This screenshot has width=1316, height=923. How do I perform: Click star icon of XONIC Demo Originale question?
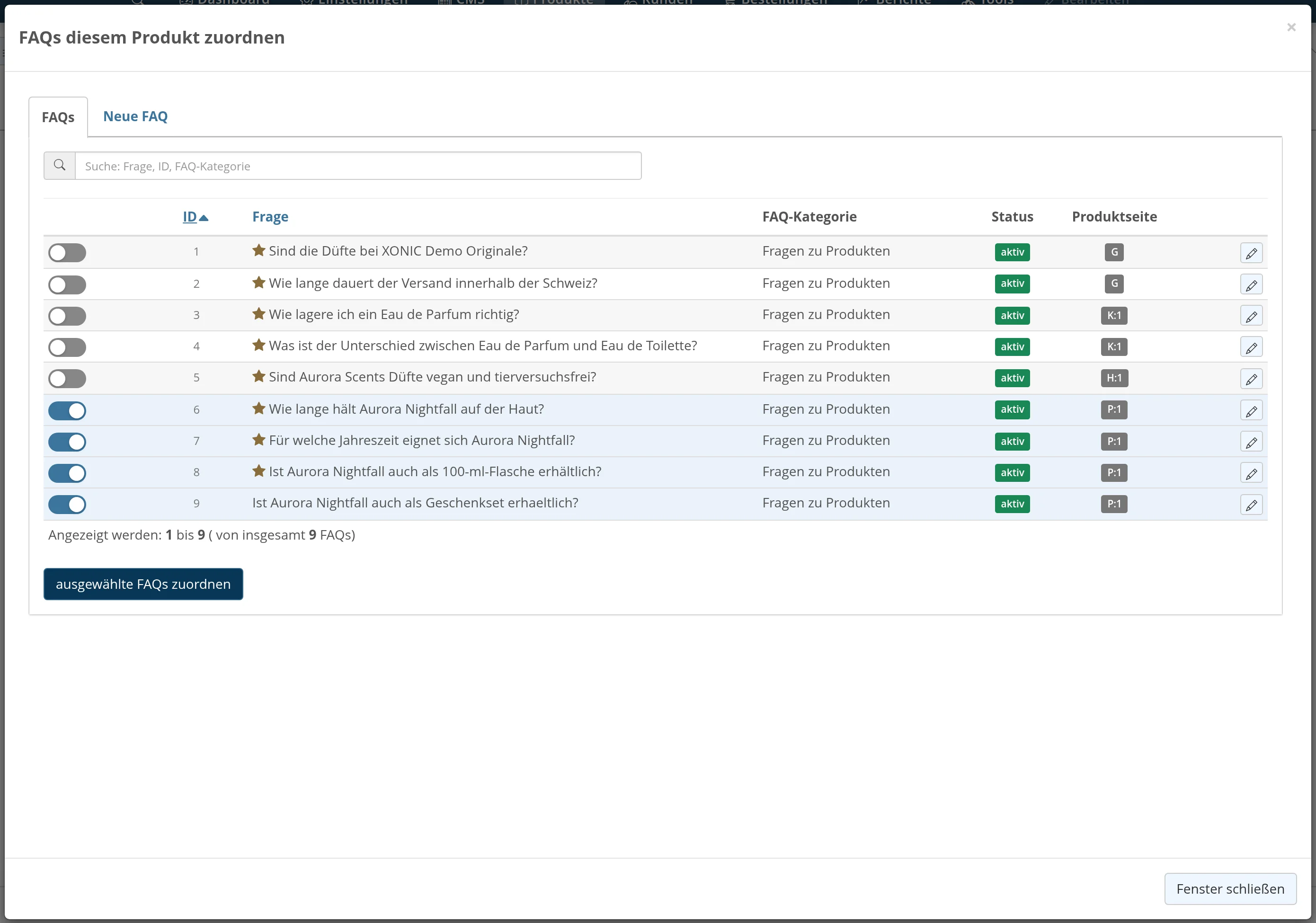tap(258, 250)
